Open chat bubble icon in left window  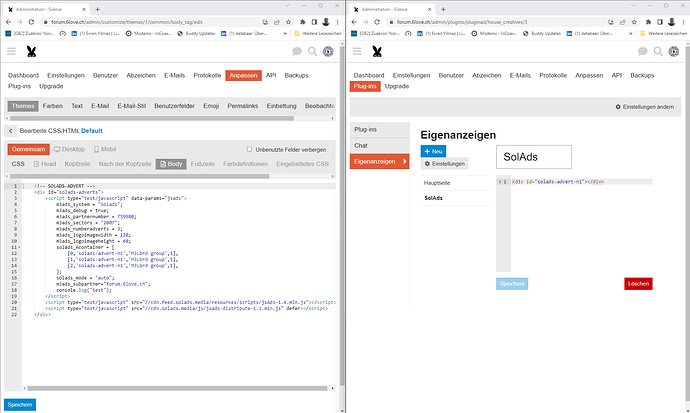click(297, 51)
